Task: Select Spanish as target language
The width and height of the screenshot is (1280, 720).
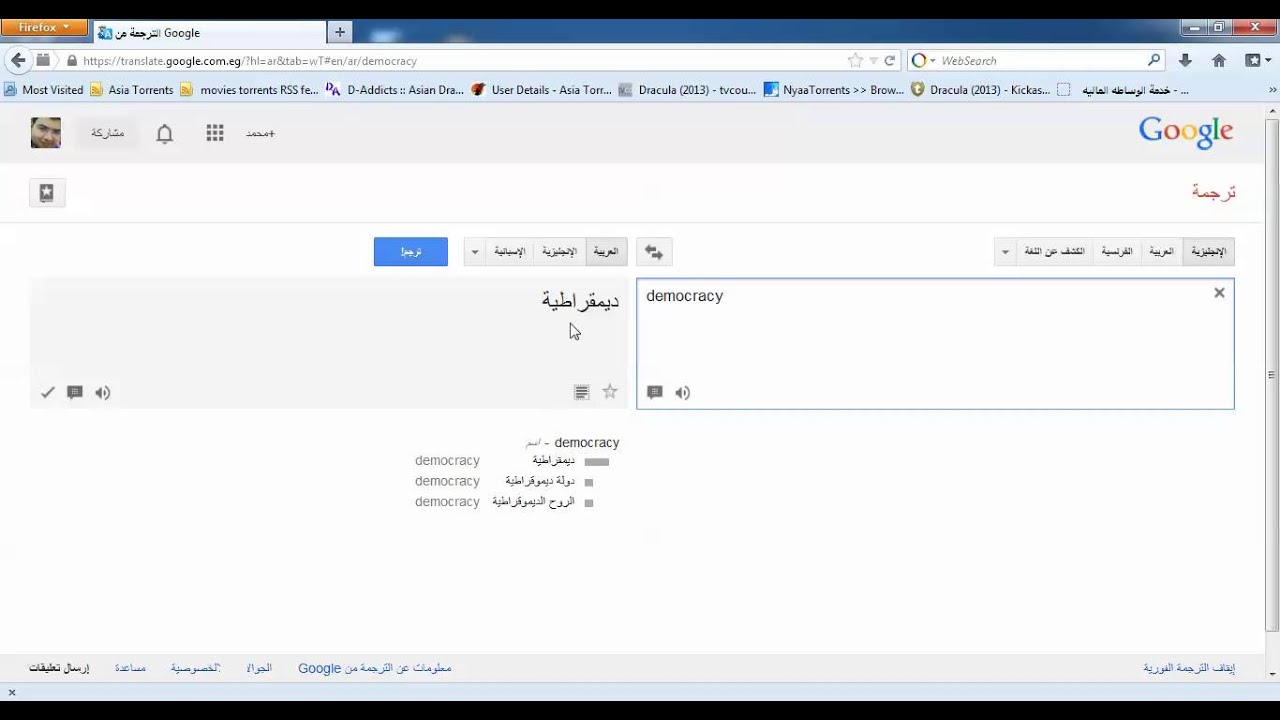Action: 510,252
